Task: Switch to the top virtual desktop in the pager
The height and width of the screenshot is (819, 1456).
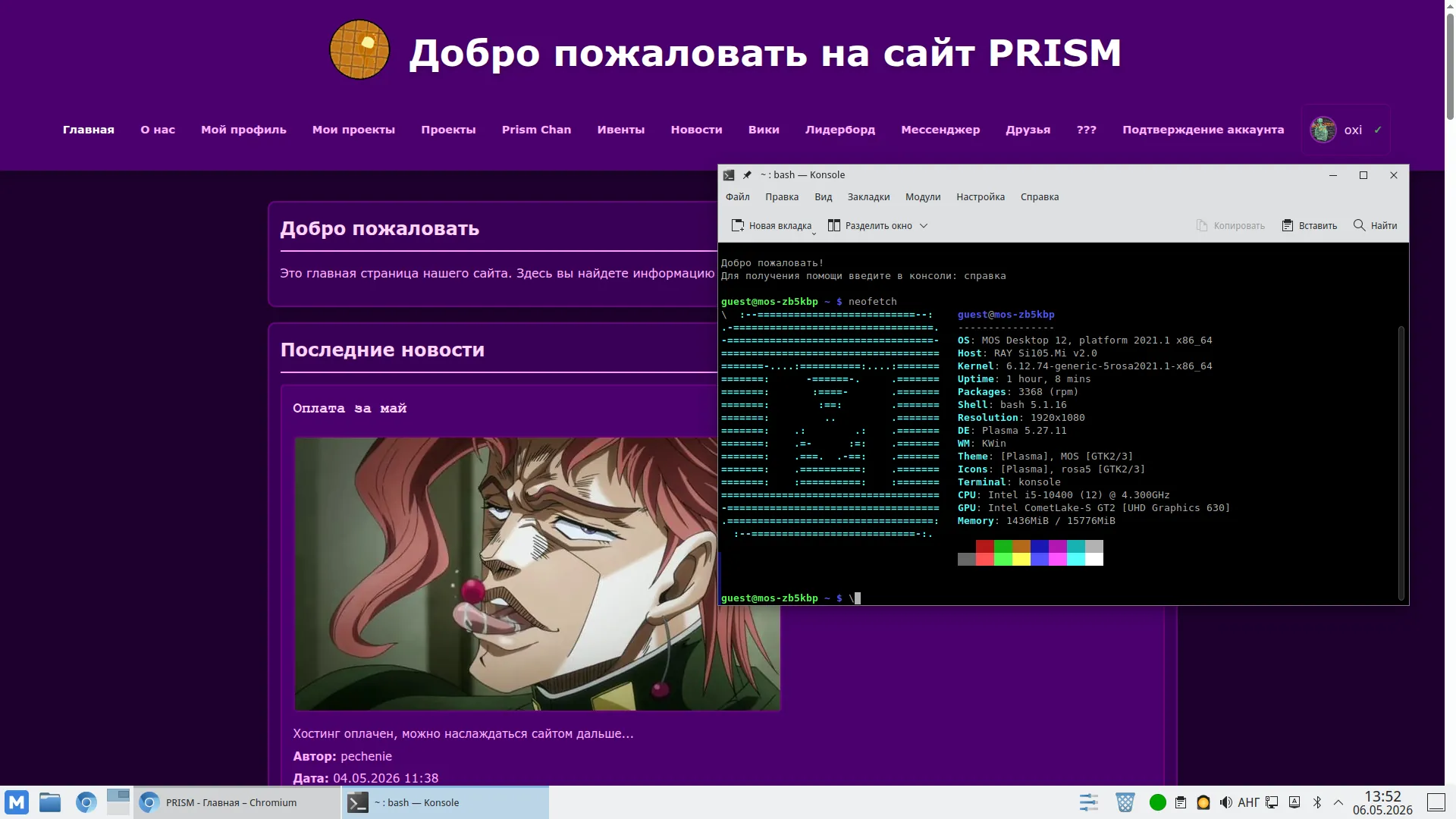Action: click(118, 795)
